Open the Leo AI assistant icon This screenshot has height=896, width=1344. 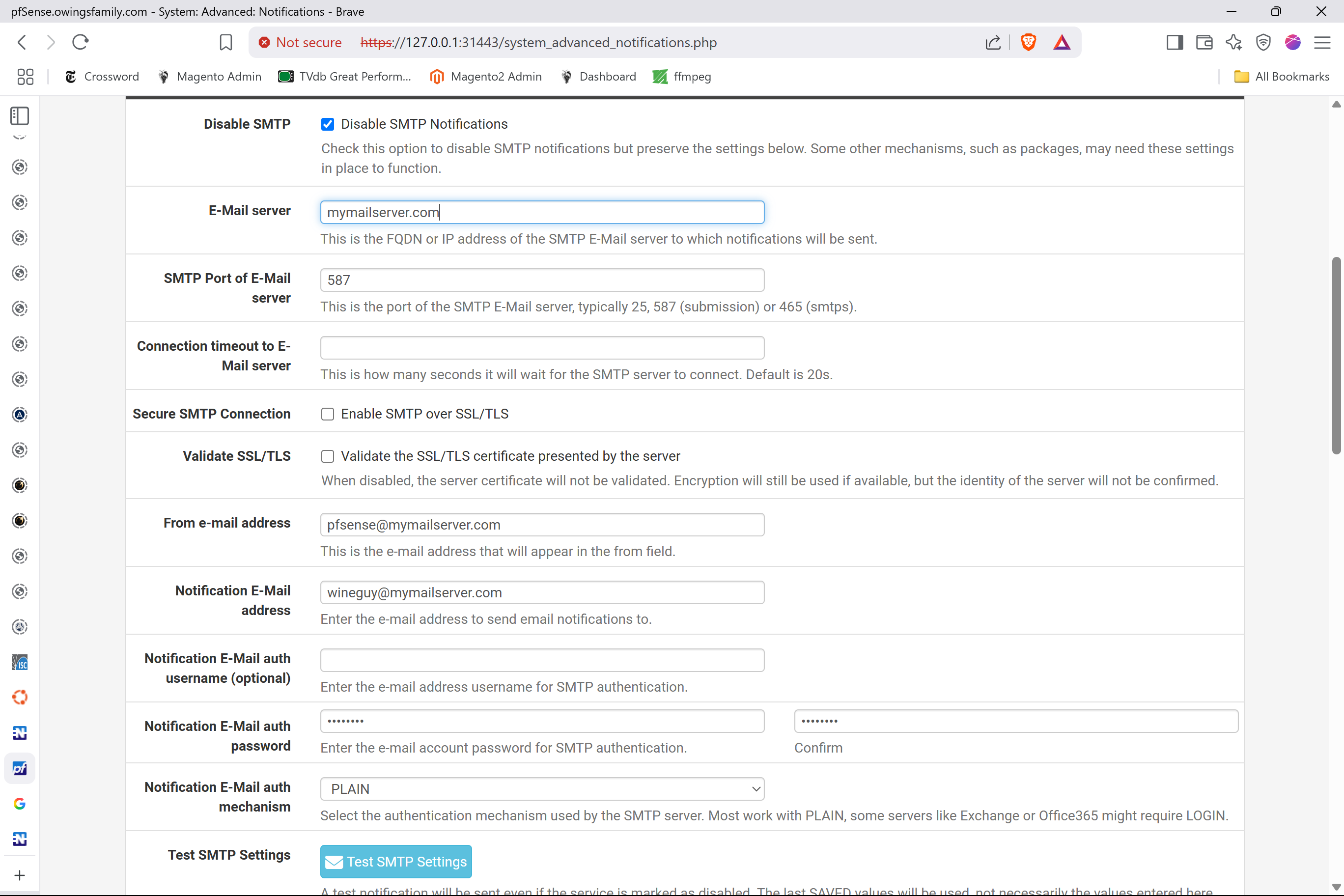point(1233,42)
